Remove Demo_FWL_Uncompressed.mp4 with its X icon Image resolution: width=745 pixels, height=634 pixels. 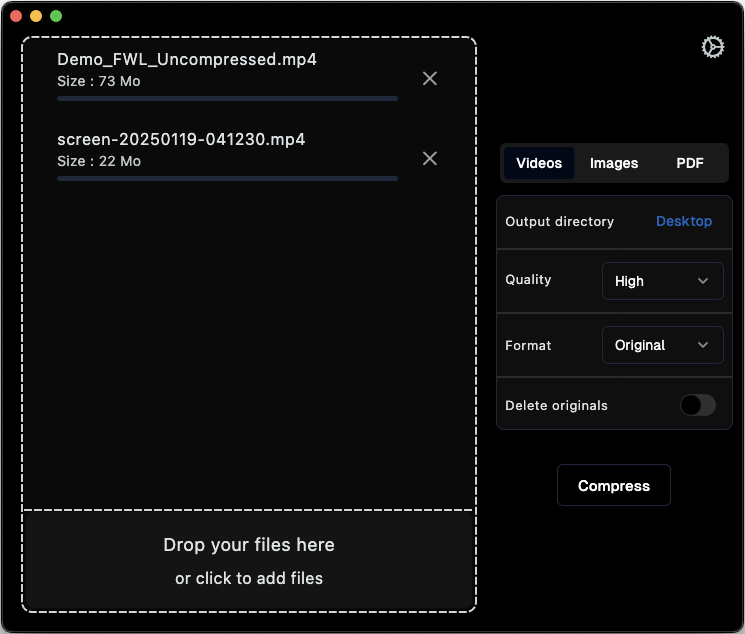430,78
